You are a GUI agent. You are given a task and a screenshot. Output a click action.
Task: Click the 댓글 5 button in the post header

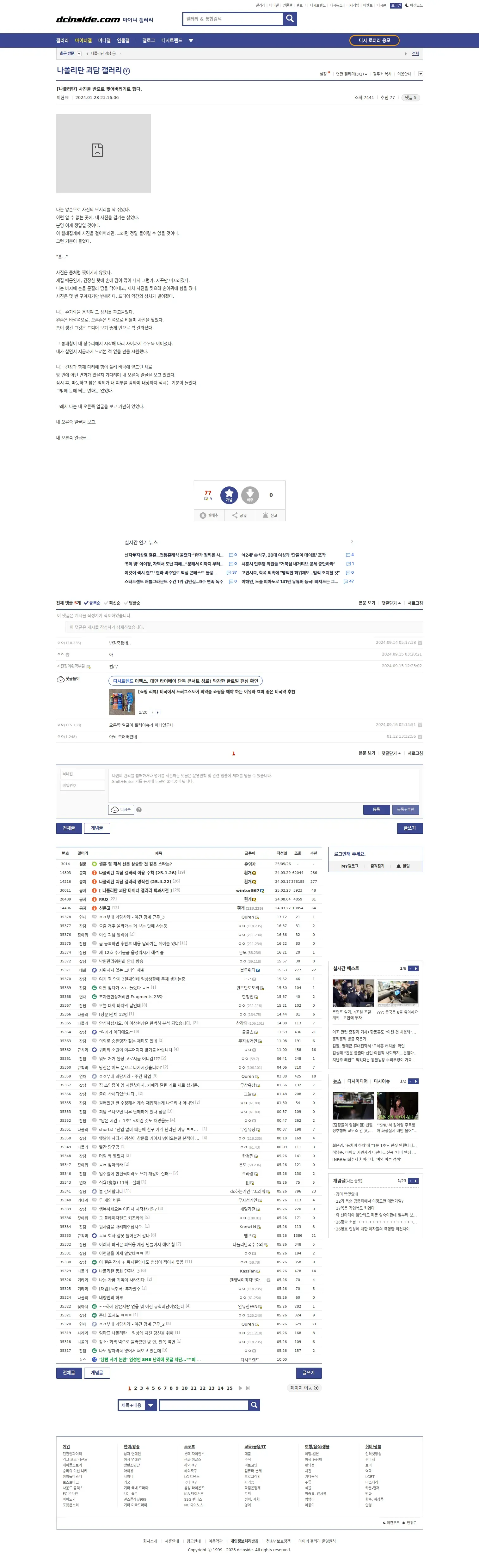411,97
